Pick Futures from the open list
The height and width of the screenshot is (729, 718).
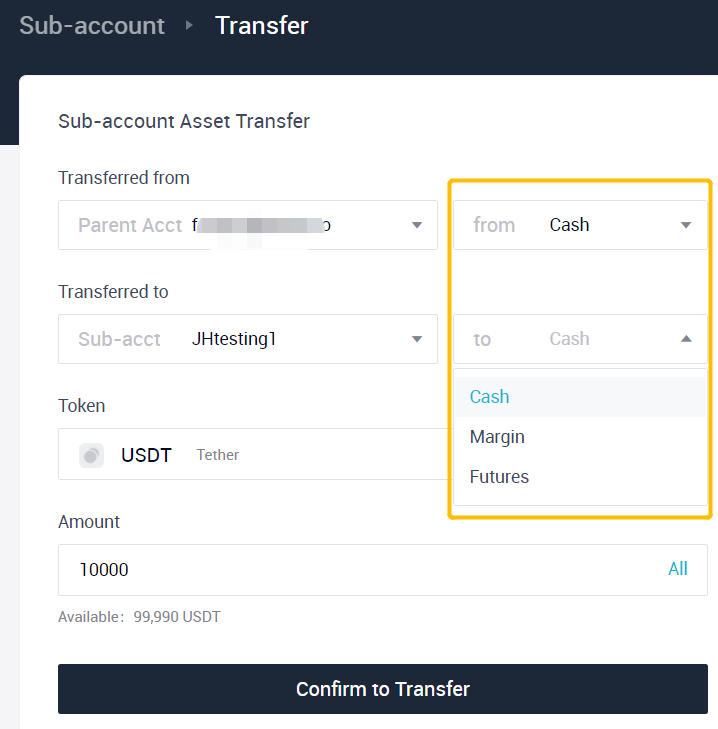499,477
